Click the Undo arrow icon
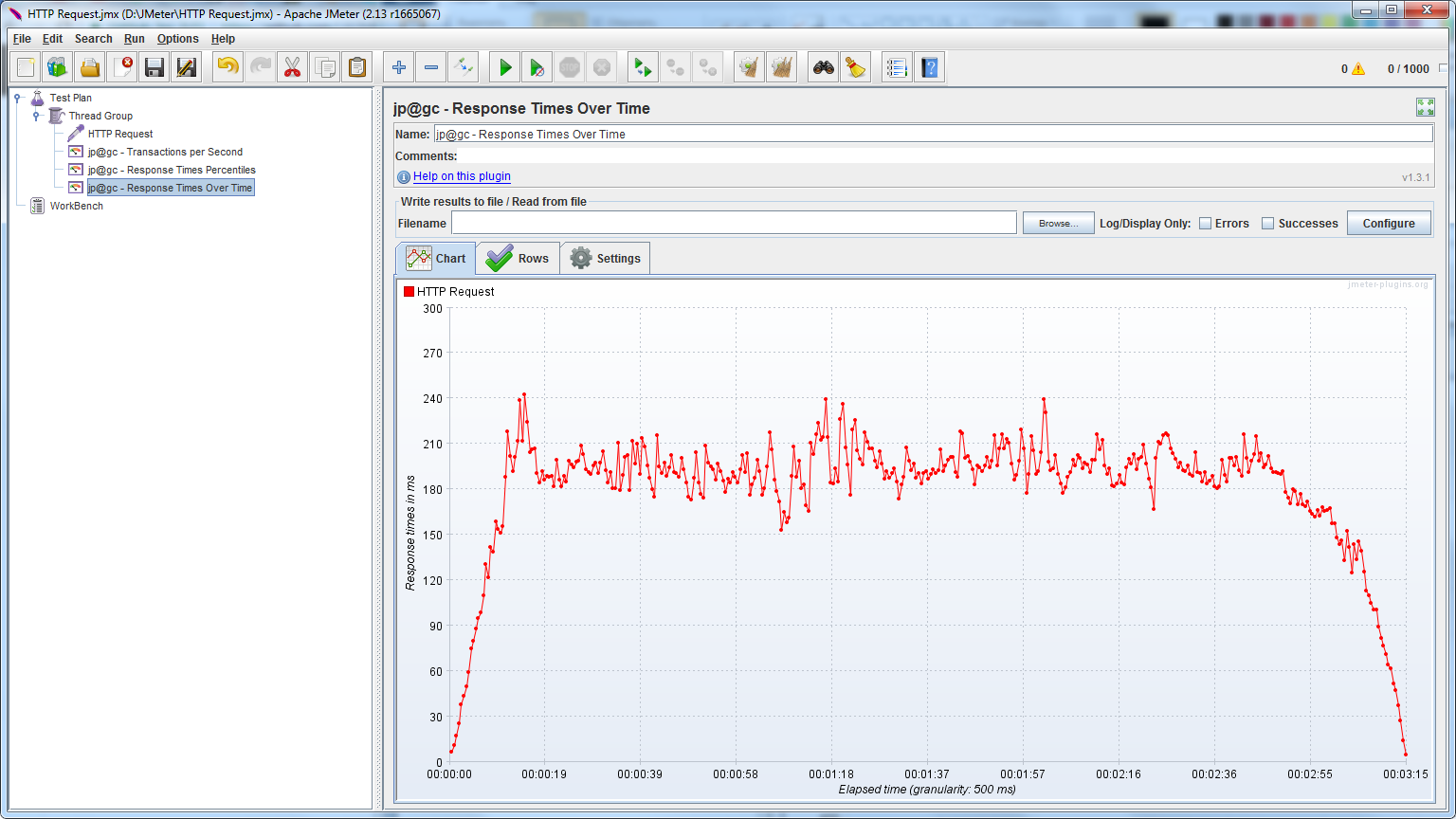 click(227, 67)
